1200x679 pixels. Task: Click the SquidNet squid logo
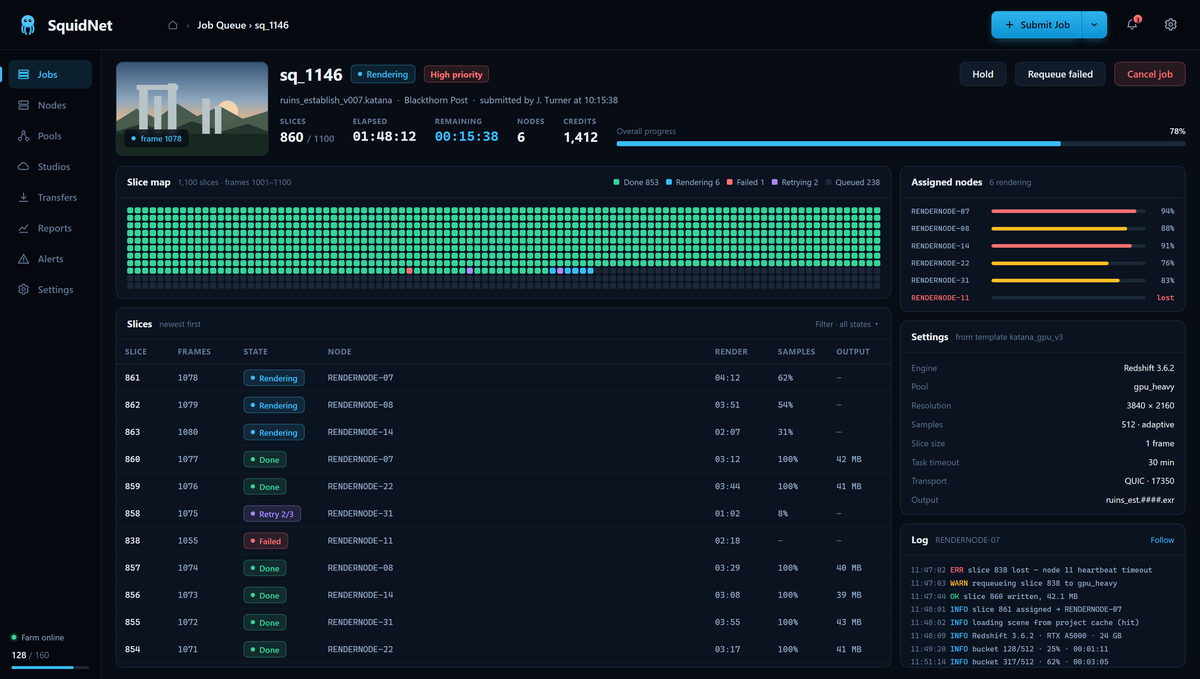click(27, 25)
